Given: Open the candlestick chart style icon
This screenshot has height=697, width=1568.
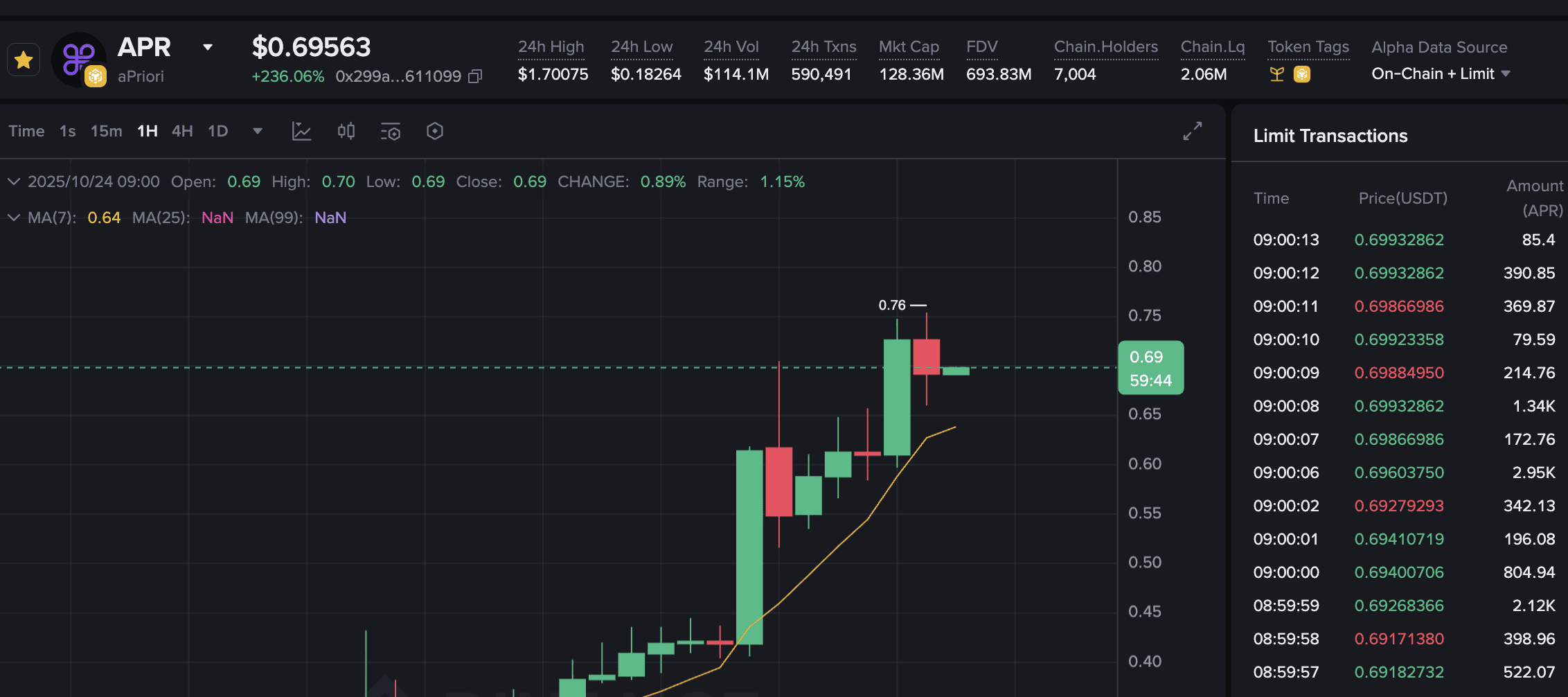Looking at the screenshot, I should click(x=346, y=131).
